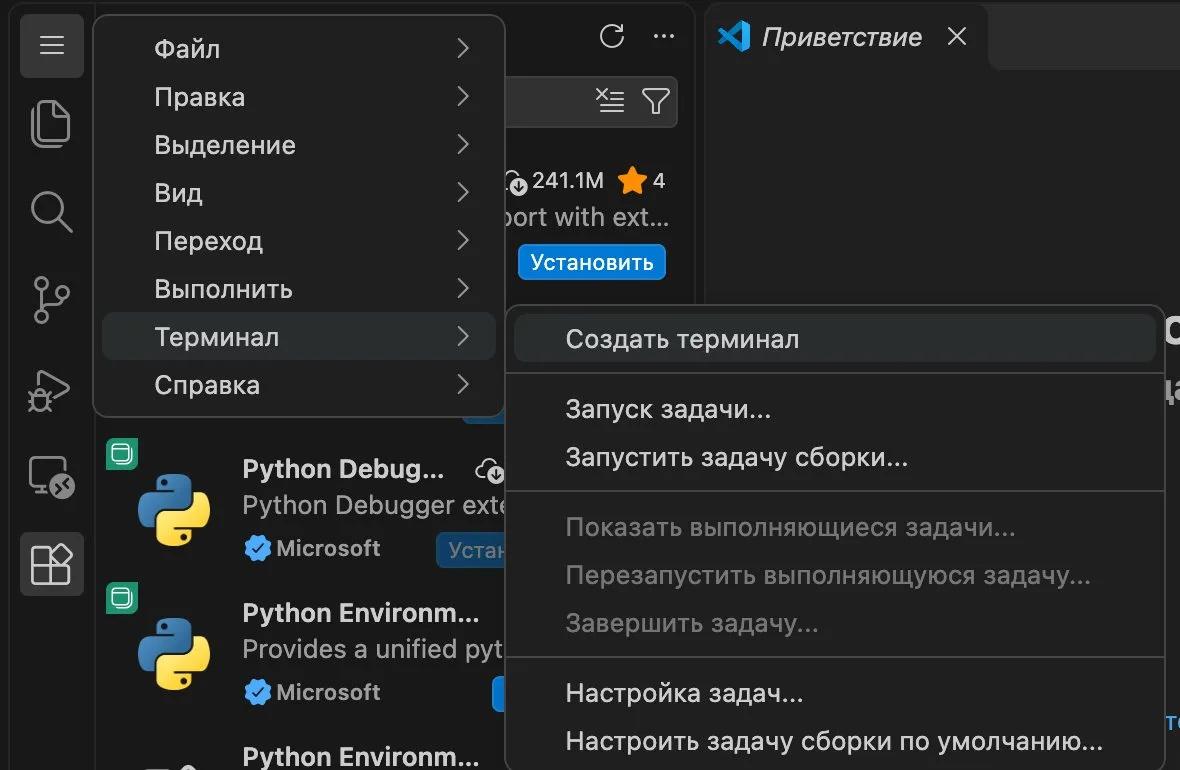Click disabled item Перезапустить выполняющуюся задачу...
The image size is (1180, 770).
point(835,575)
